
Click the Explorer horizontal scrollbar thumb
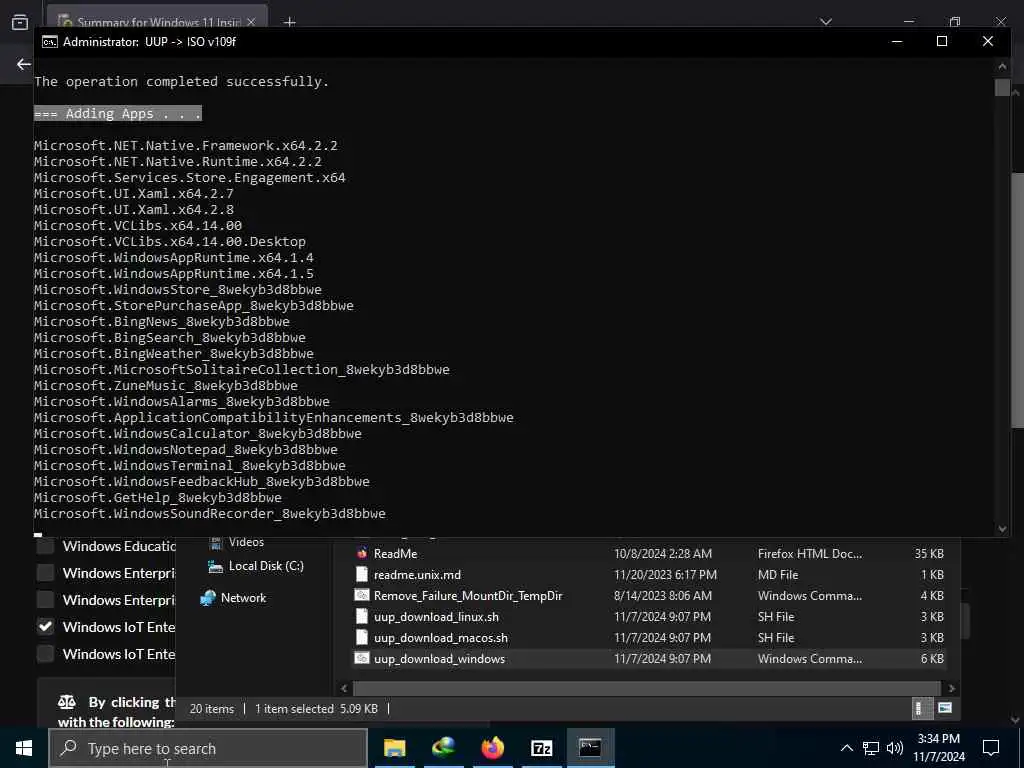(x=647, y=688)
